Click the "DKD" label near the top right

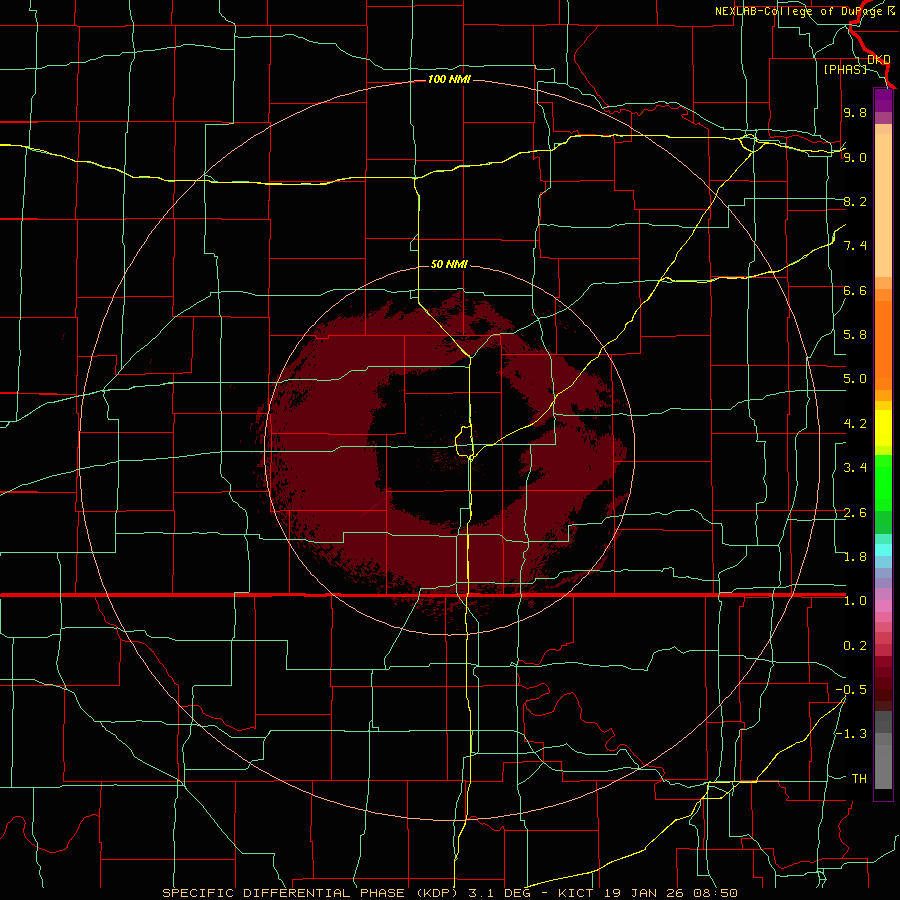pyautogui.click(x=878, y=60)
